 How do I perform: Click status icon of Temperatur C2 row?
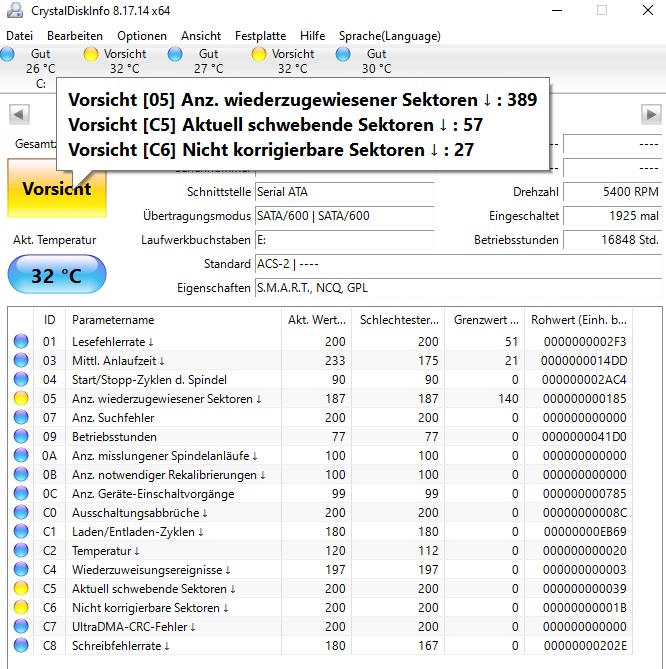pos(21,550)
